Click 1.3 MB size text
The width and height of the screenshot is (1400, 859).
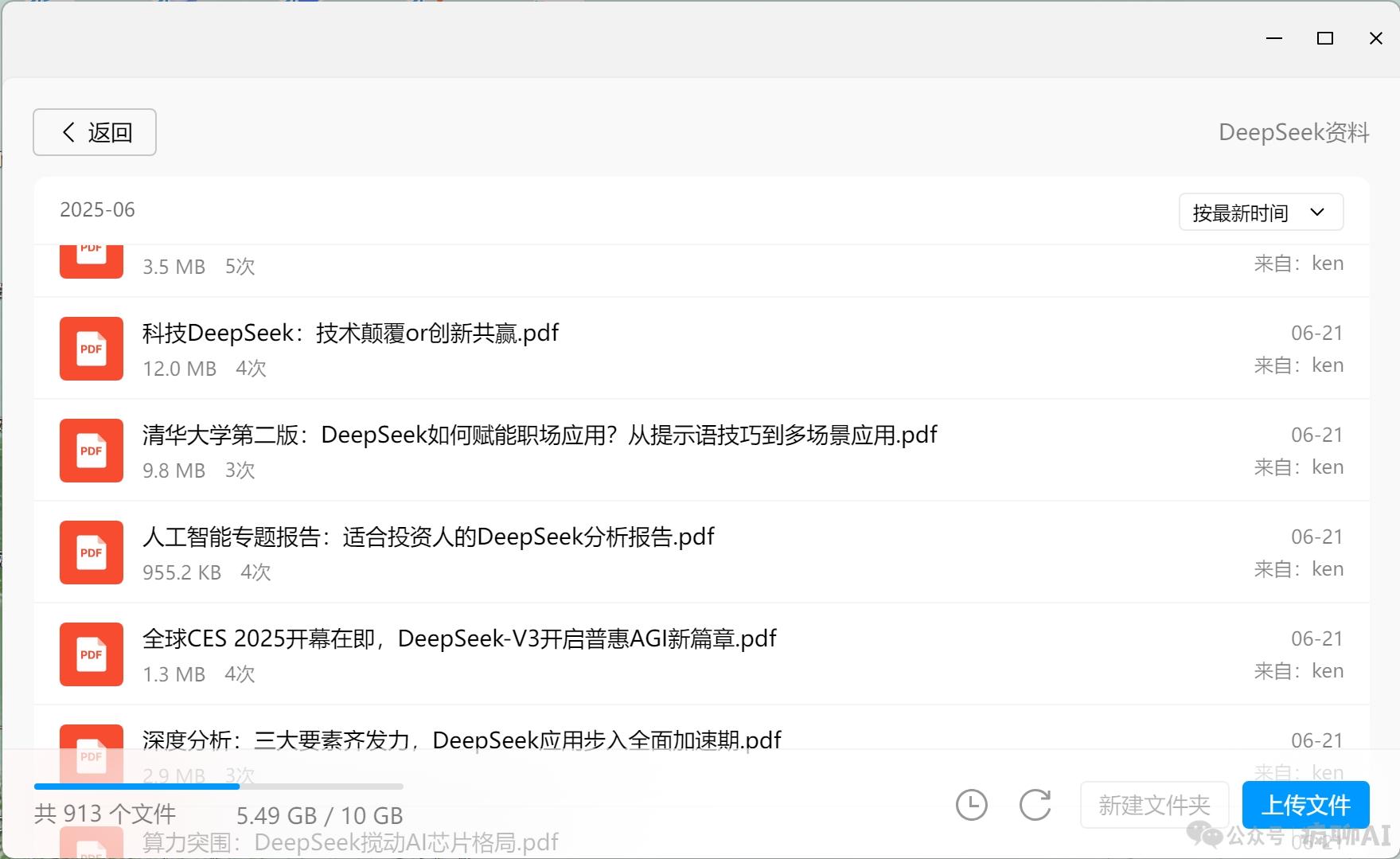pos(174,674)
